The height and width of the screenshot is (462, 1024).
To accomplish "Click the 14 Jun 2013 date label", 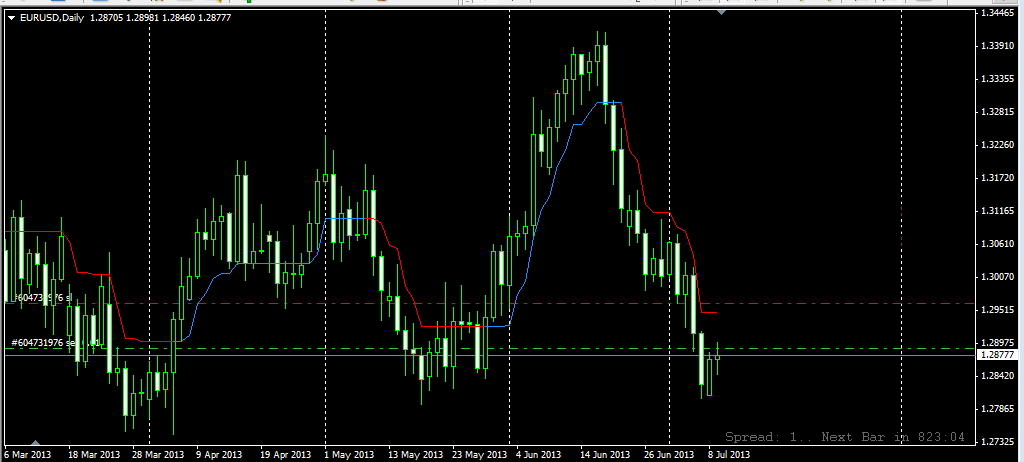I will [605, 454].
